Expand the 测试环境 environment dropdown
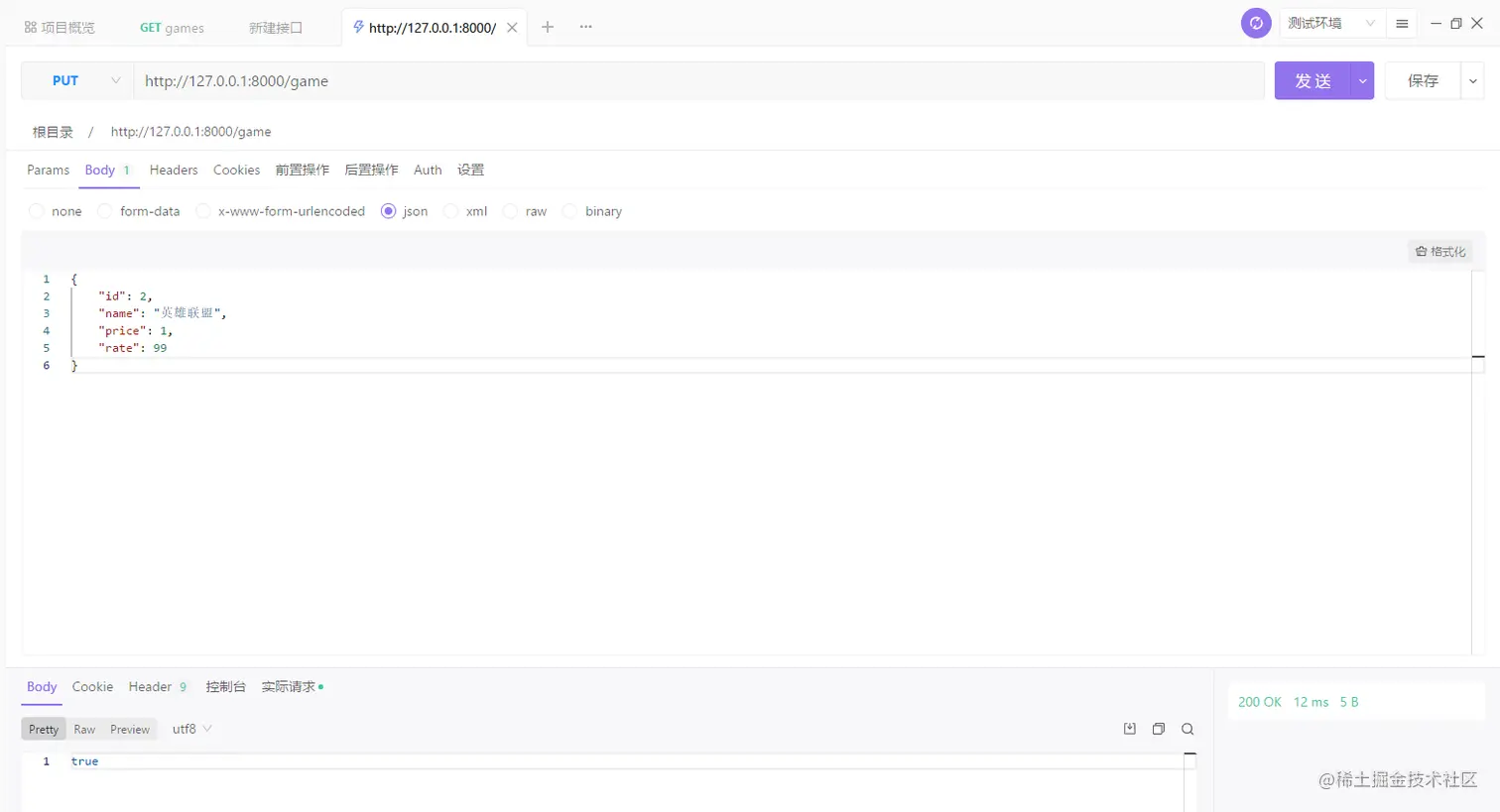Screen dimensions: 1500x812 click(1331, 23)
